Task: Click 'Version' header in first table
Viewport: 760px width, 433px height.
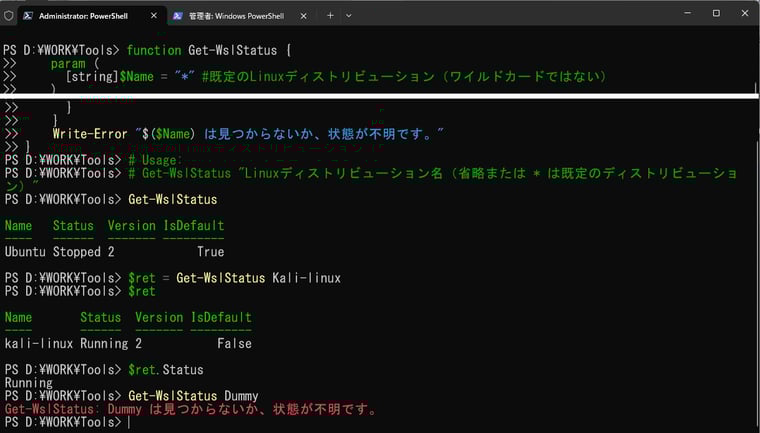Action: pyautogui.click(x=131, y=225)
